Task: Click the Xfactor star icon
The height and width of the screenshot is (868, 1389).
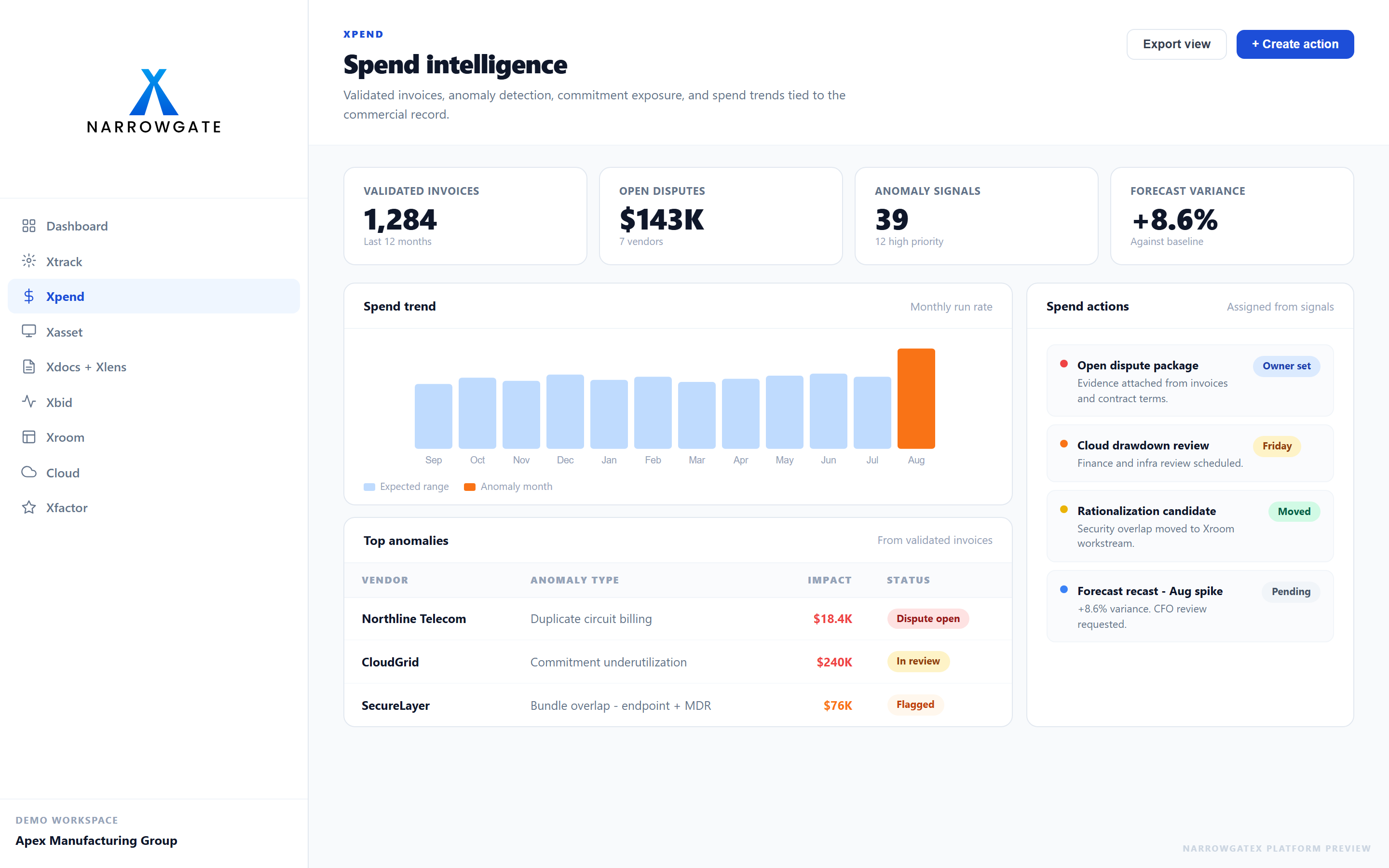Action: pyautogui.click(x=29, y=507)
